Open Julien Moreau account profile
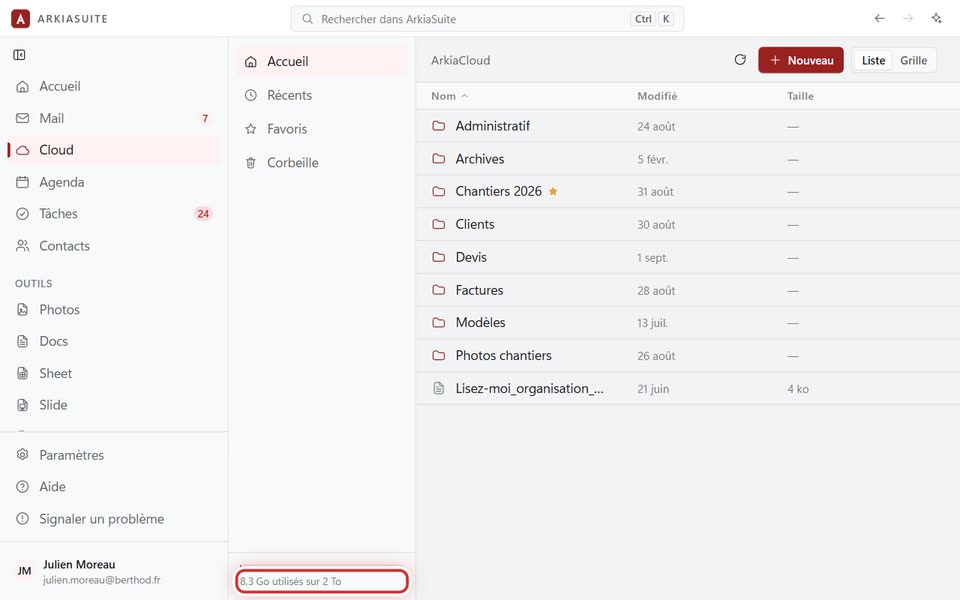Viewport: 960px width, 600px height. click(x=114, y=572)
